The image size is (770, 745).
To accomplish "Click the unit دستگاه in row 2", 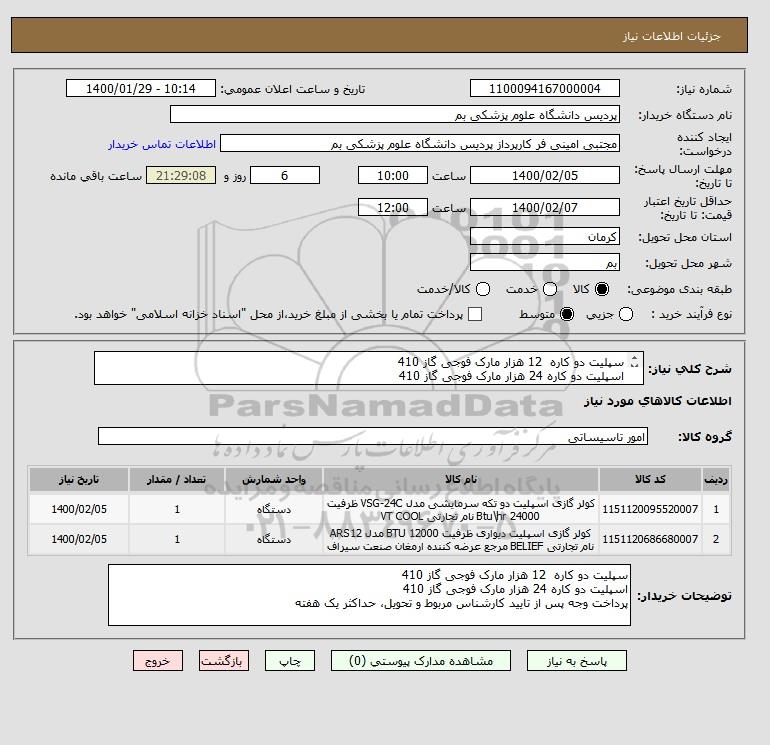I will pyautogui.click(x=274, y=540).
